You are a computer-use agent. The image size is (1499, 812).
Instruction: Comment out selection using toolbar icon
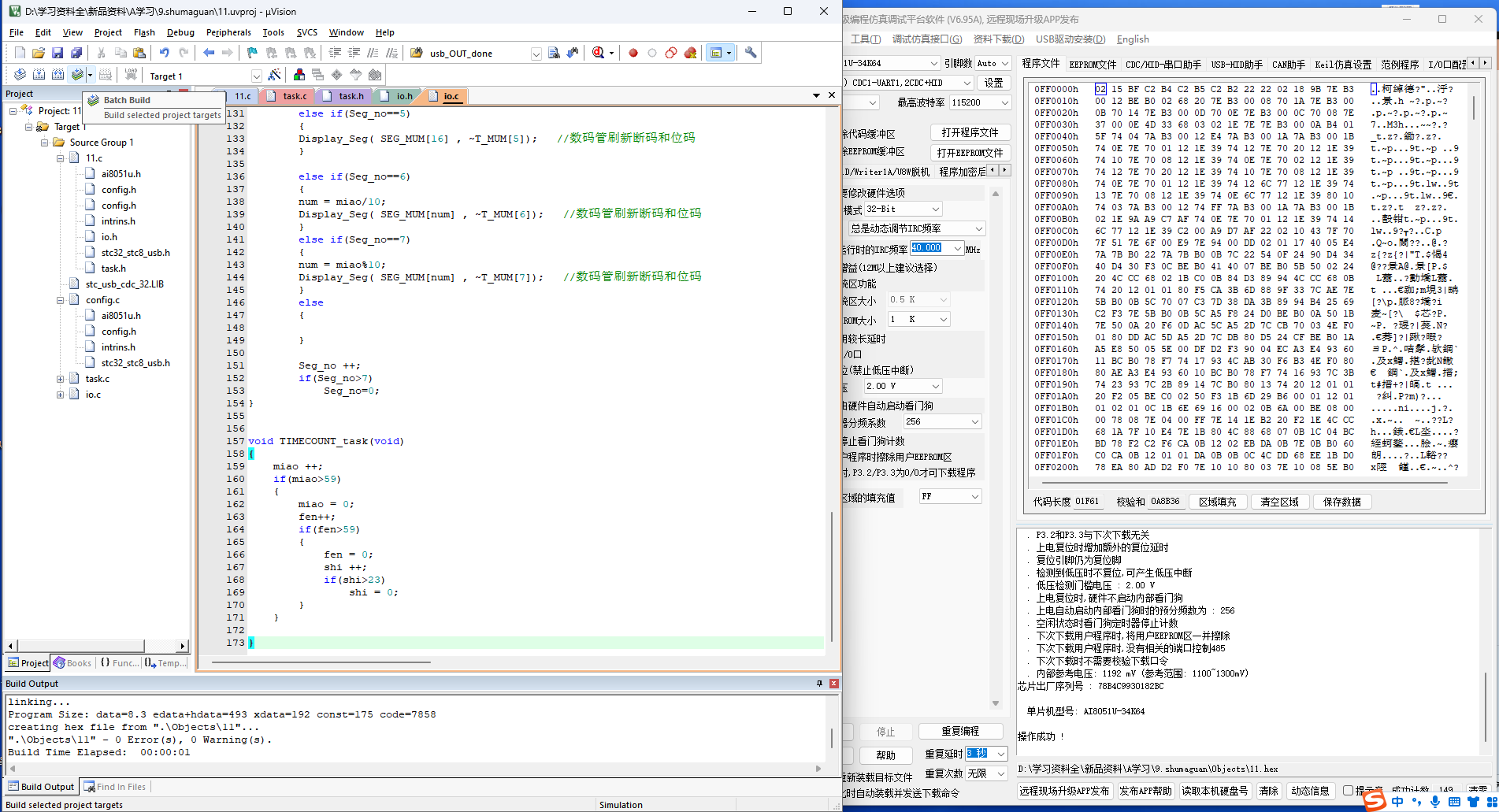pos(373,53)
